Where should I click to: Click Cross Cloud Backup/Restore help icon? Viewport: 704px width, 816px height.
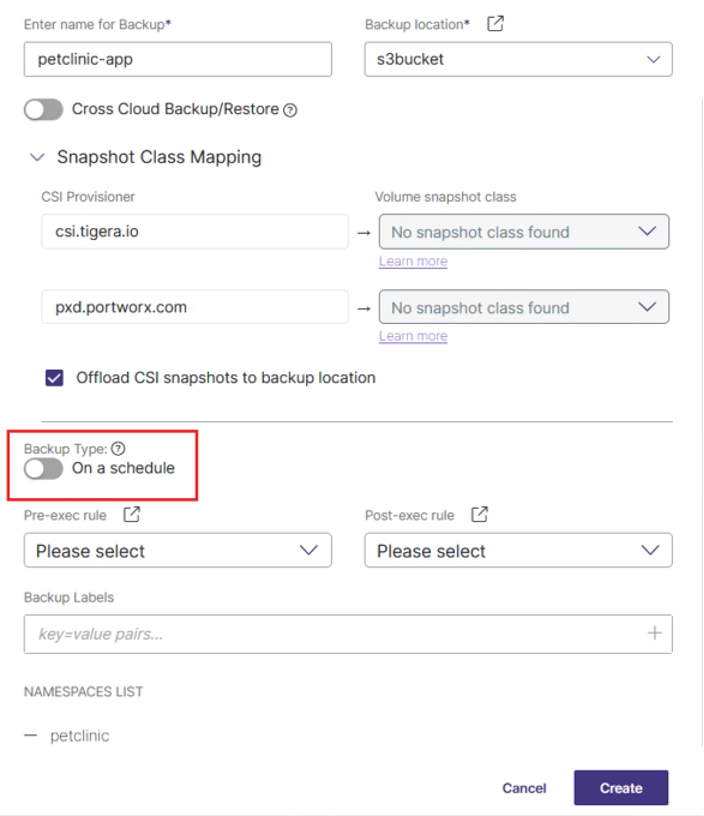290,110
